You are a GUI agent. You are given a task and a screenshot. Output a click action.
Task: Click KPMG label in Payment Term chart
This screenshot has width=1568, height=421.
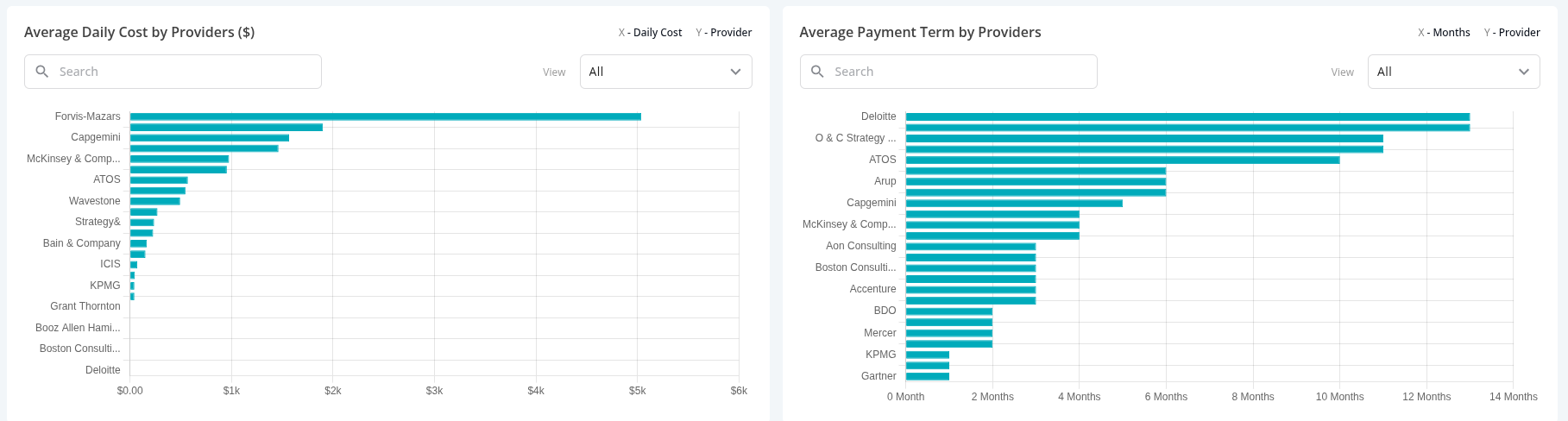click(880, 355)
